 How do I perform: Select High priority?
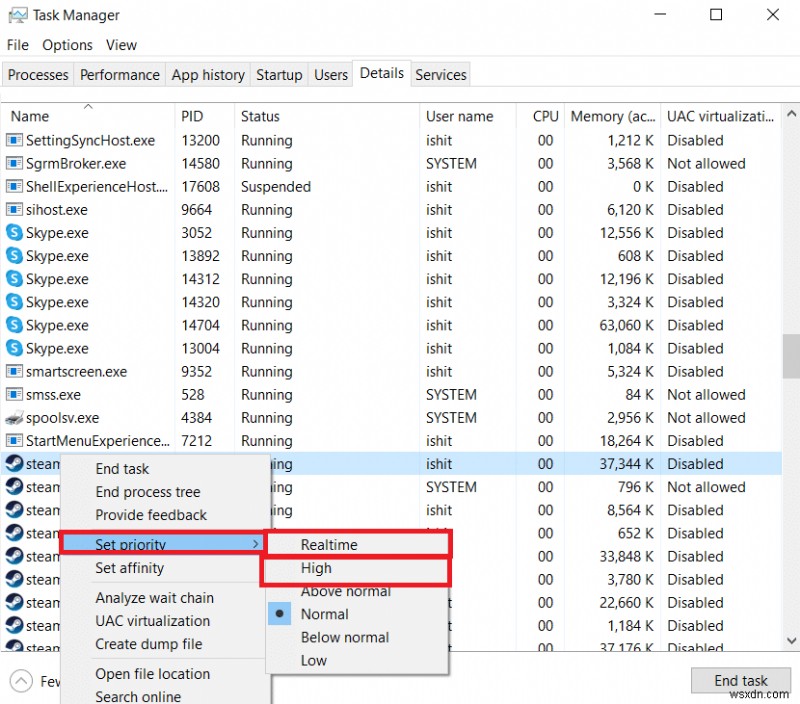click(317, 568)
